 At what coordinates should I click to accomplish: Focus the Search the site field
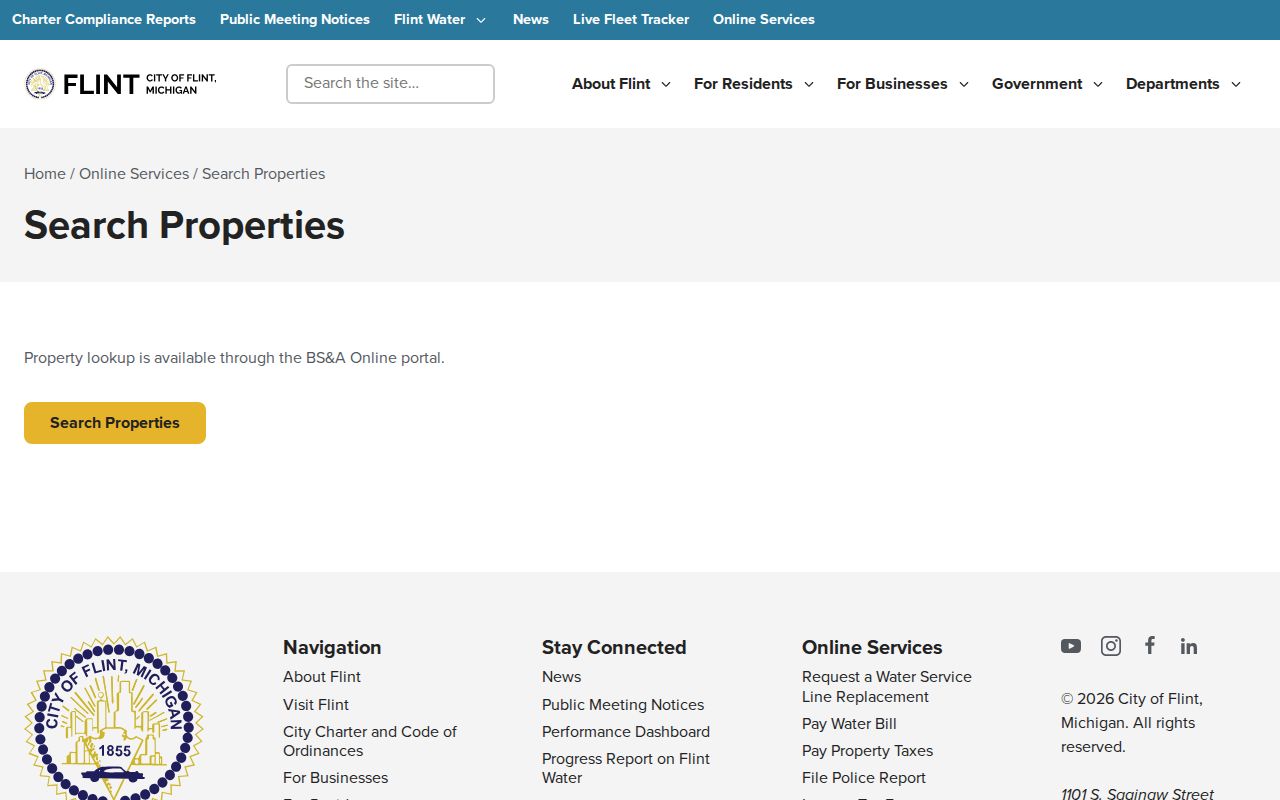pos(390,84)
